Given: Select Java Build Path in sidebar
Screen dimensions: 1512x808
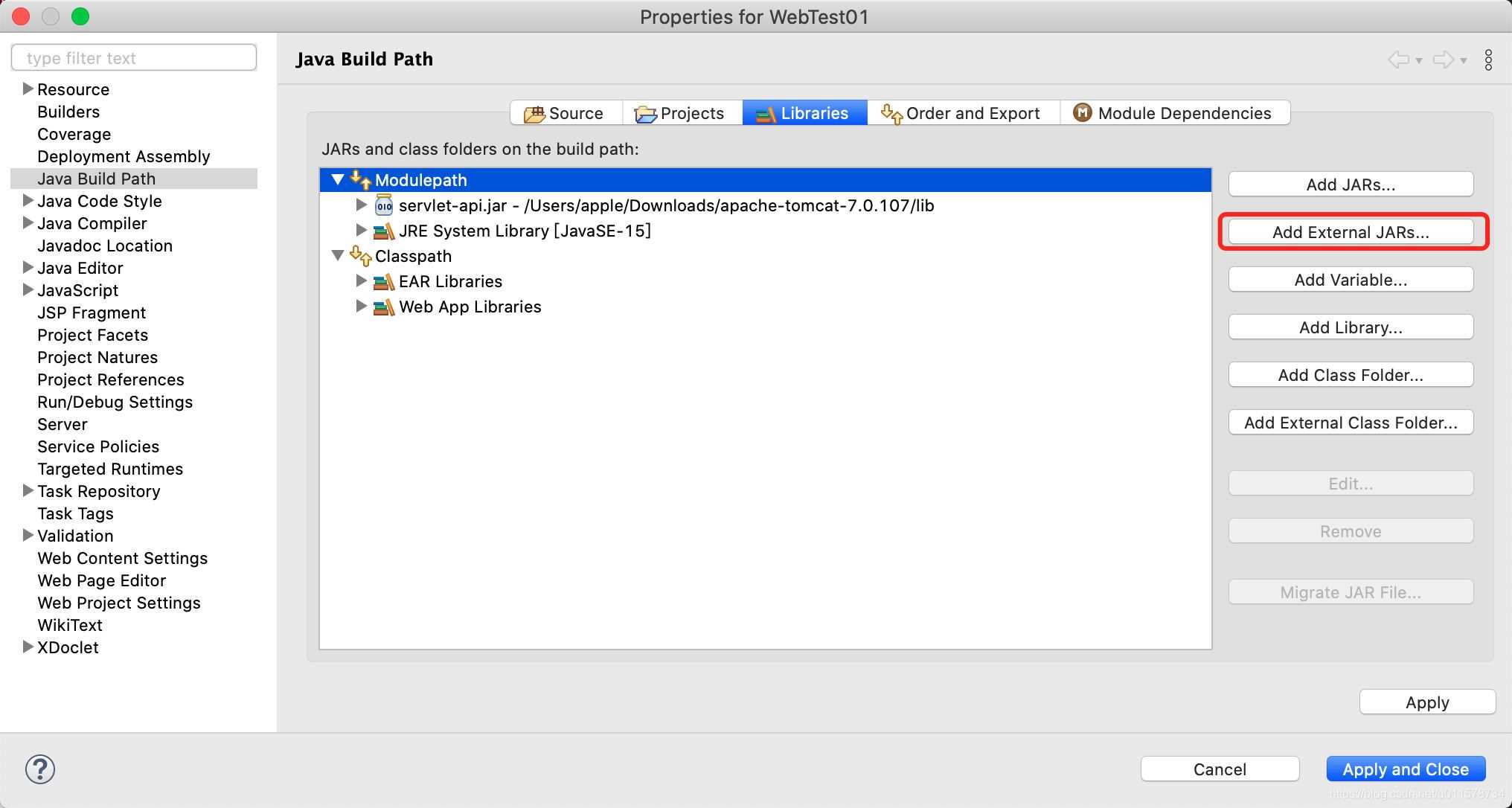Looking at the screenshot, I should [96, 178].
